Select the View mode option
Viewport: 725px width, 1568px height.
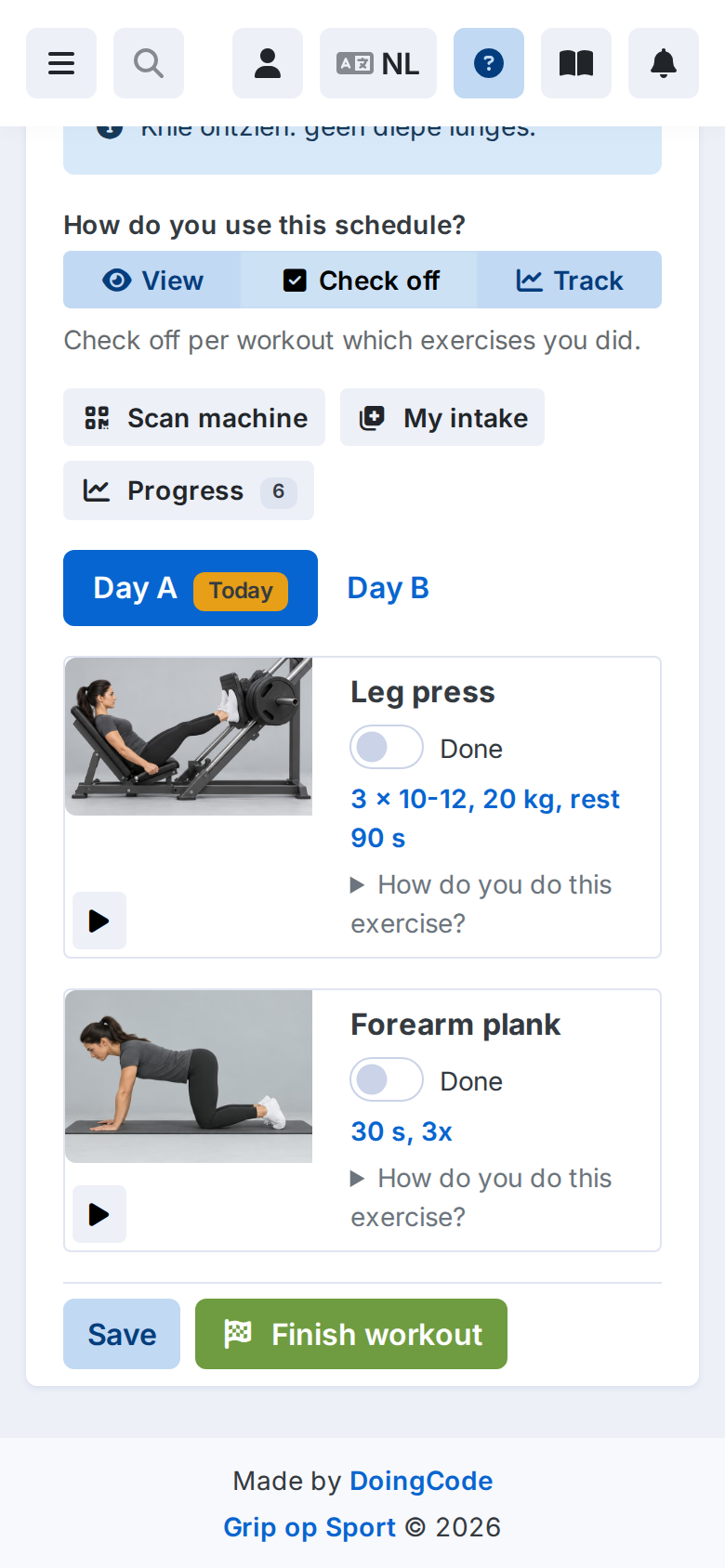pyautogui.click(x=152, y=280)
